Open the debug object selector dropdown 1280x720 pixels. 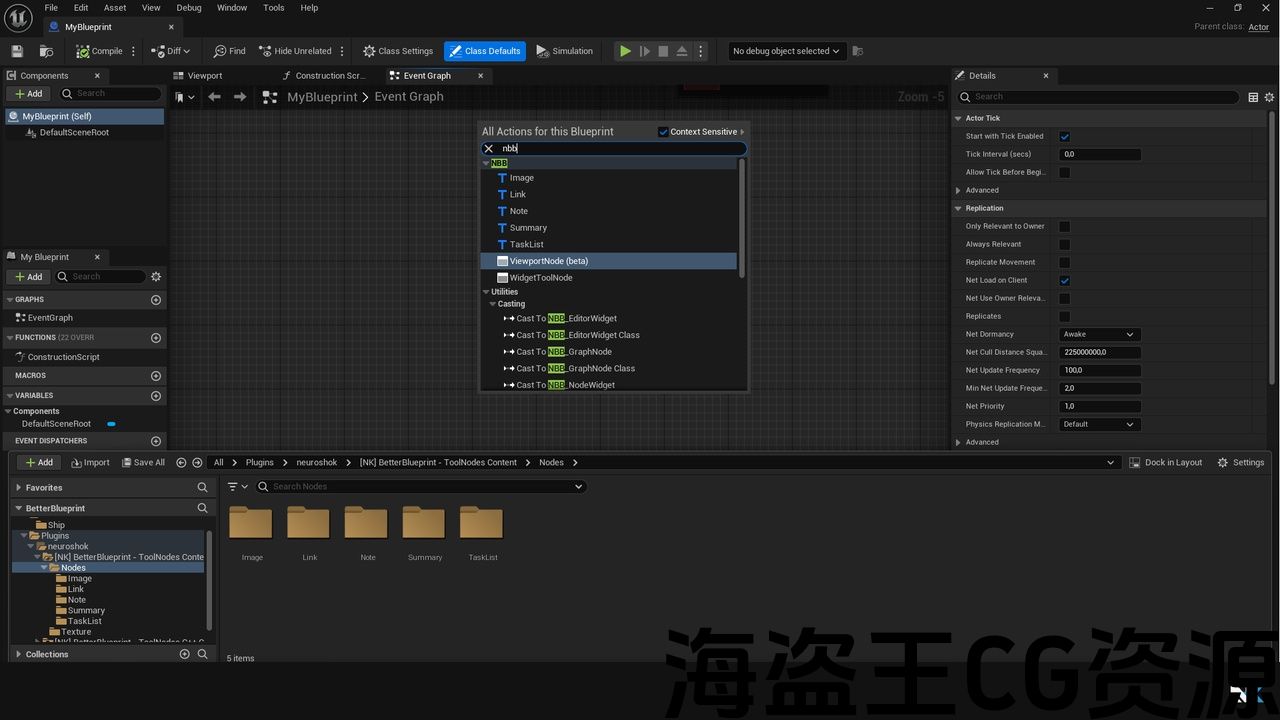click(786, 51)
